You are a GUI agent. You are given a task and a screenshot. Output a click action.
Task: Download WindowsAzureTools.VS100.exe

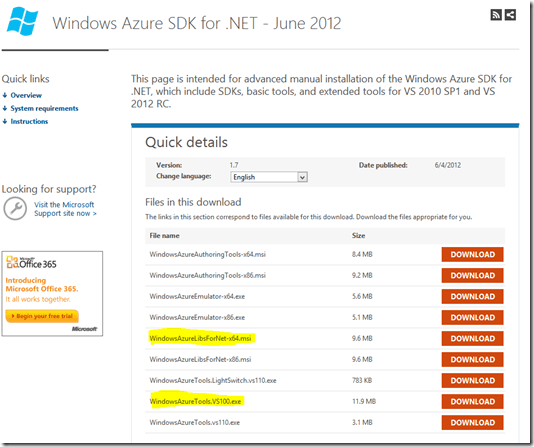click(x=472, y=401)
